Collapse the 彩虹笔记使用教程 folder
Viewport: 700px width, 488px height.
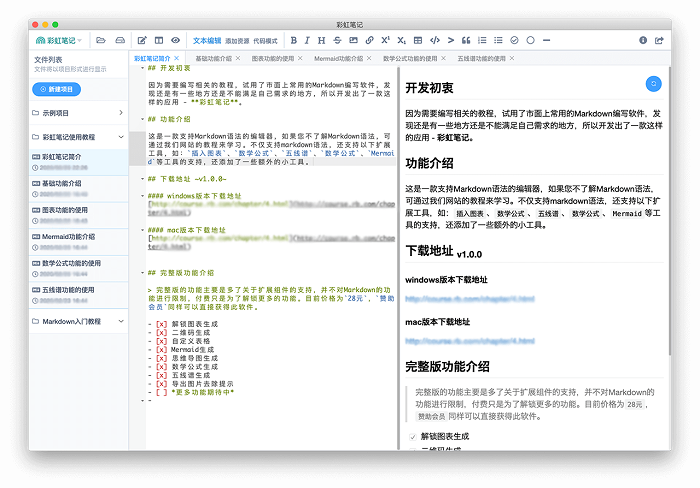coord(78,137)
